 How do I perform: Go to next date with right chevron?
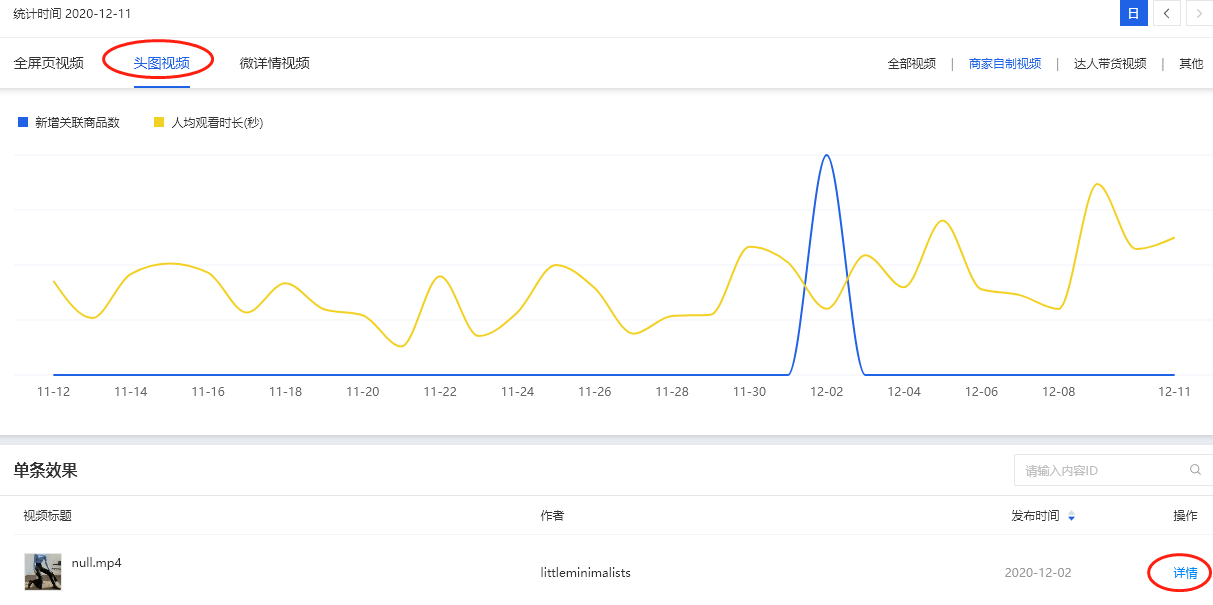coord(1199,13)
